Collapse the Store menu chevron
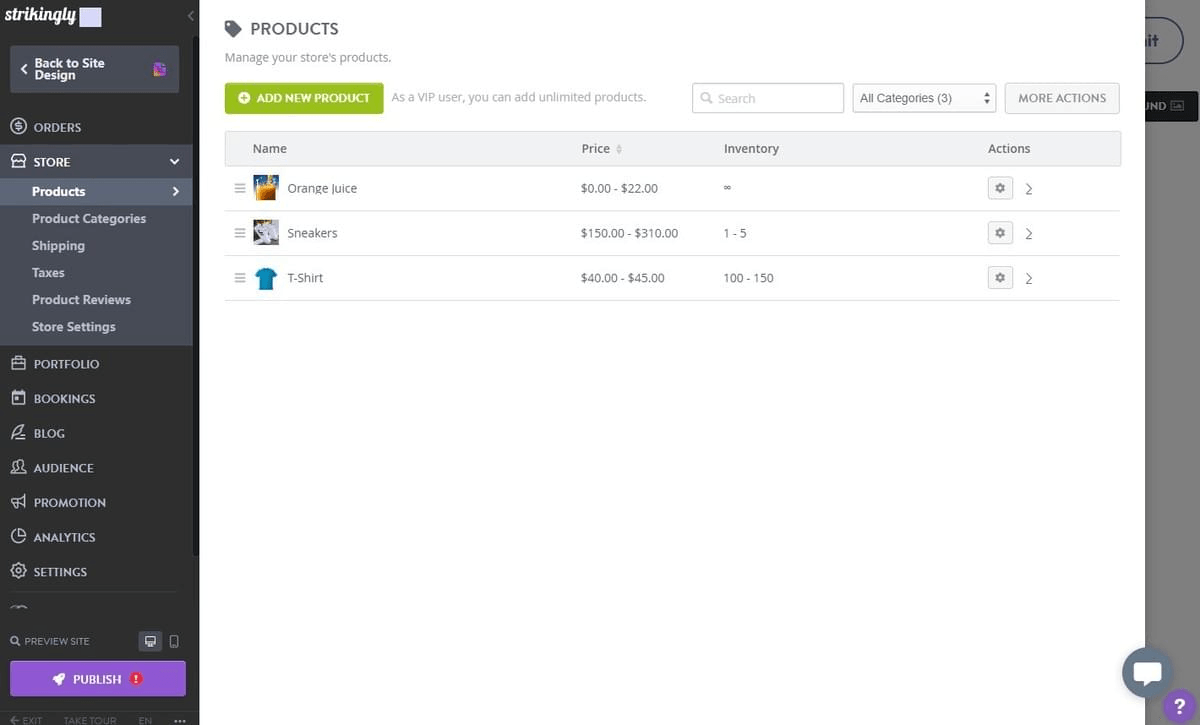The image size is (1200, 725). (174, 162)
